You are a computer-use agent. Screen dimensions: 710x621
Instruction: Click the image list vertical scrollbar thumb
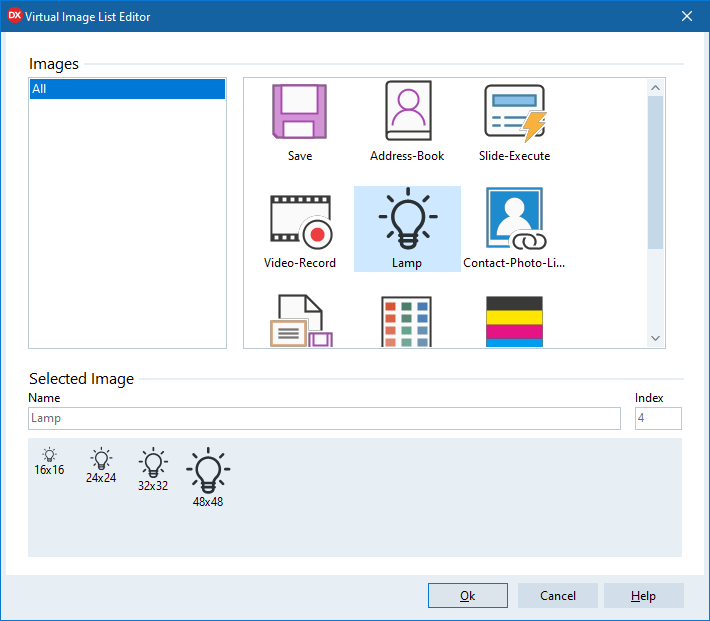click(x=655, y=173)
